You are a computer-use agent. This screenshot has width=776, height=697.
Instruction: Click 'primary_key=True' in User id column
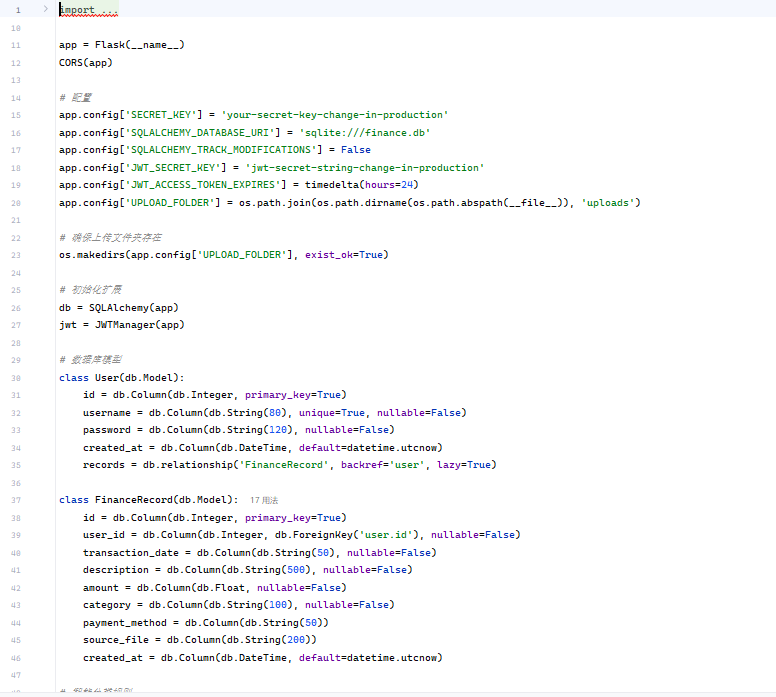(x=293, y=395)
